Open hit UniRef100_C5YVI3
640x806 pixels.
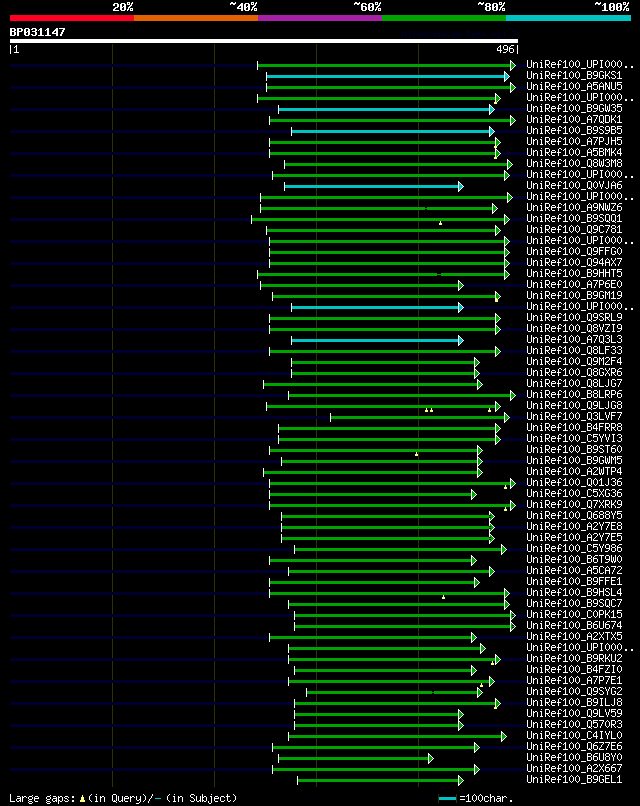tap(574, 438)
